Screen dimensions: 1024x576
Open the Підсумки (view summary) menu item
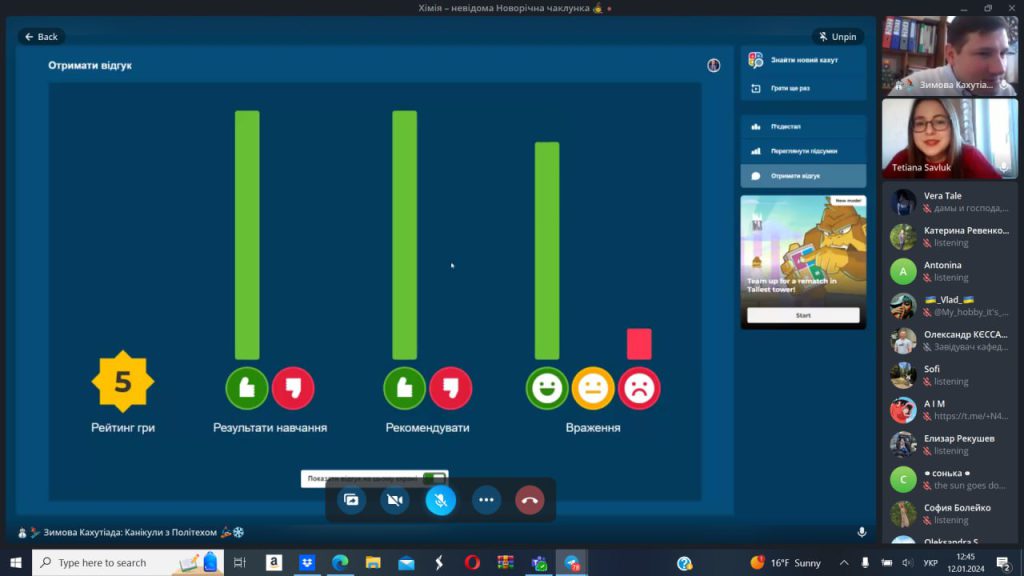click(803, 151)
